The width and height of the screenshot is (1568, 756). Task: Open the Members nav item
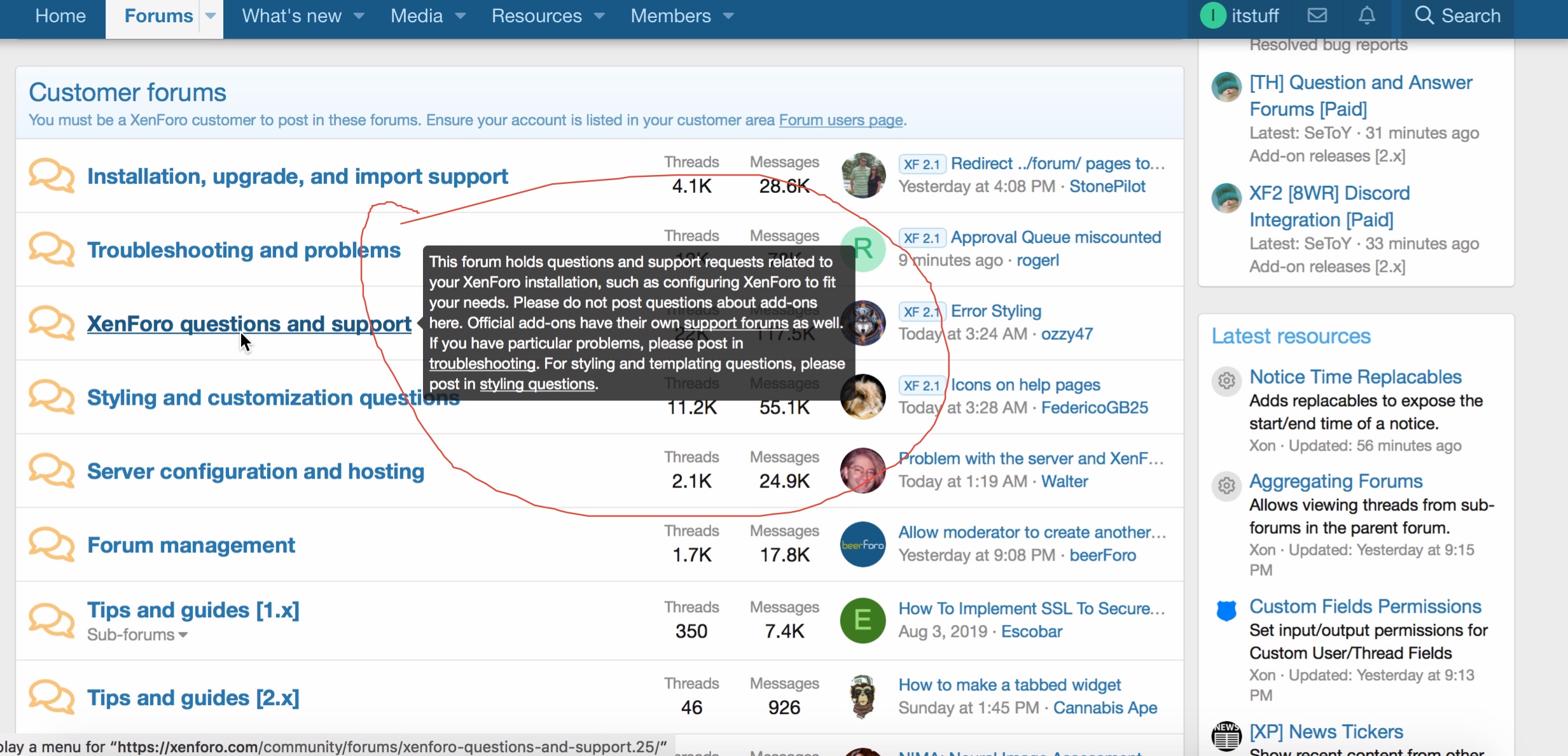[x=670, y=15]
